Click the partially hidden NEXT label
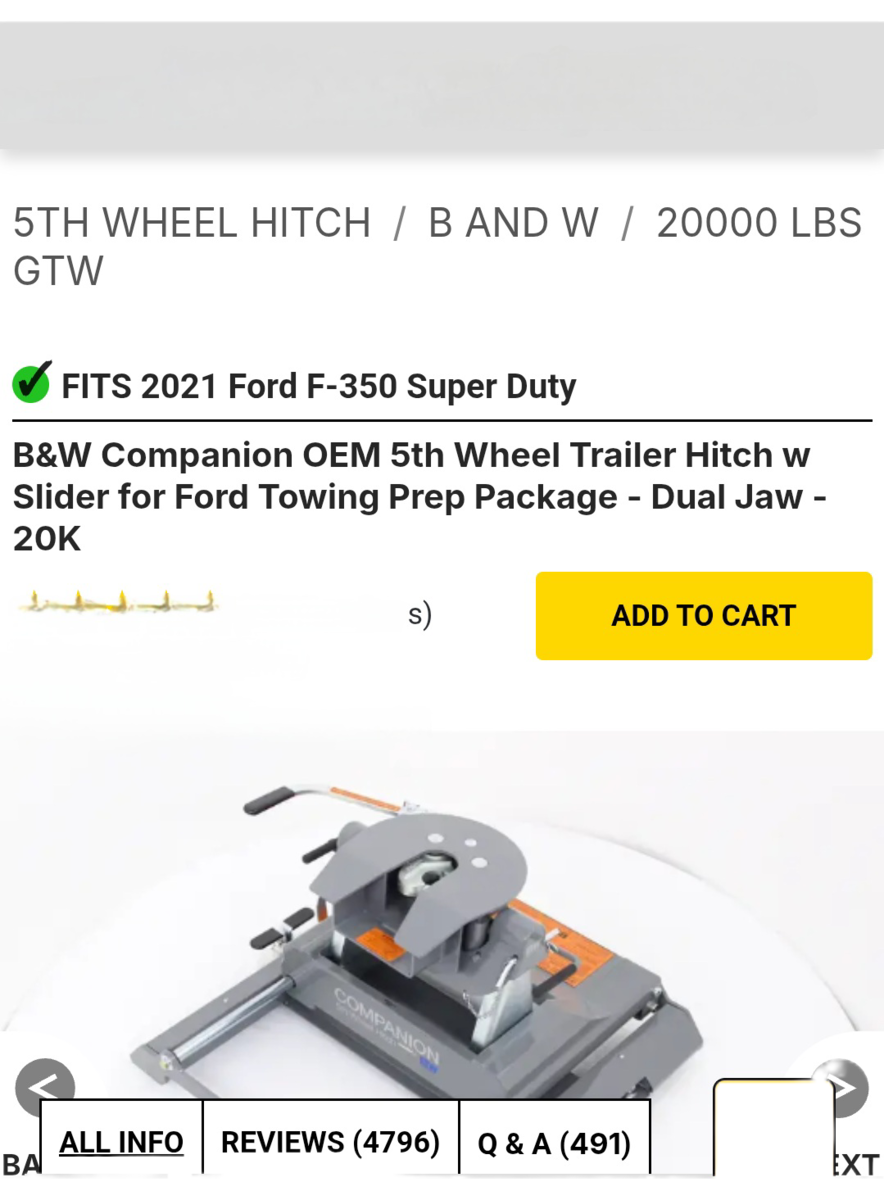 (857, 1164)
